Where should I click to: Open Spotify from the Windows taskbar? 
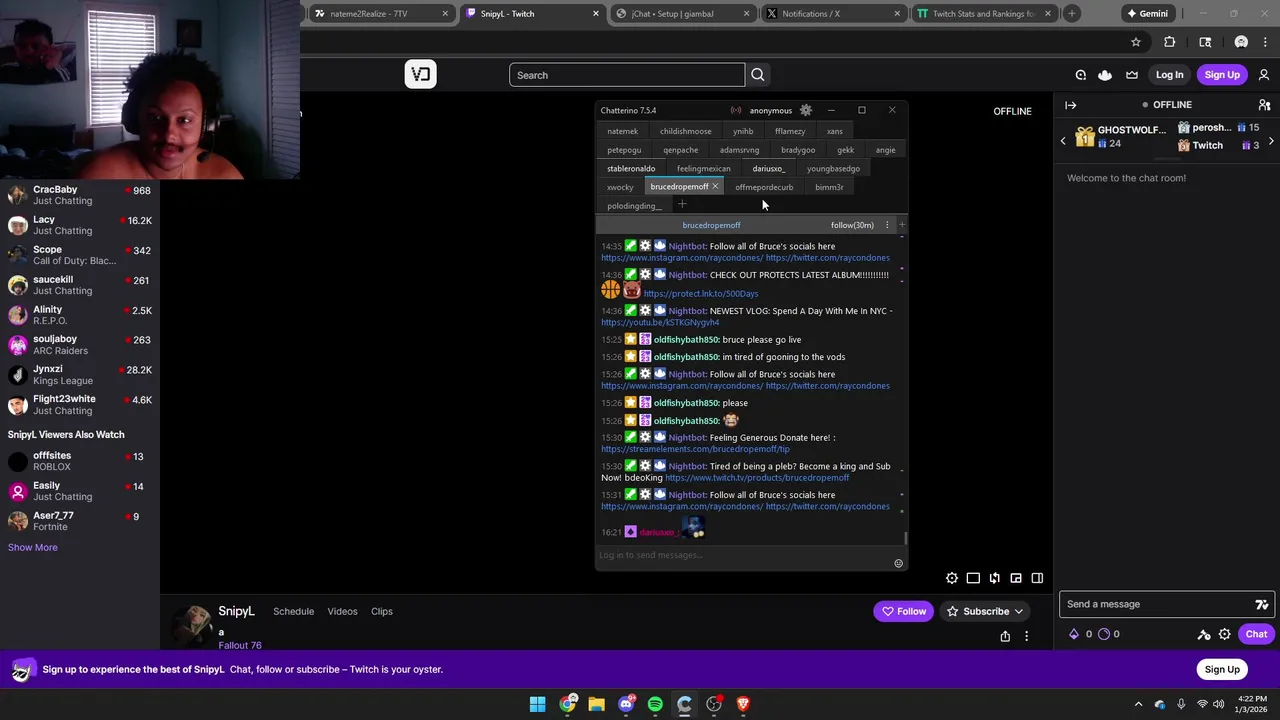655,704
